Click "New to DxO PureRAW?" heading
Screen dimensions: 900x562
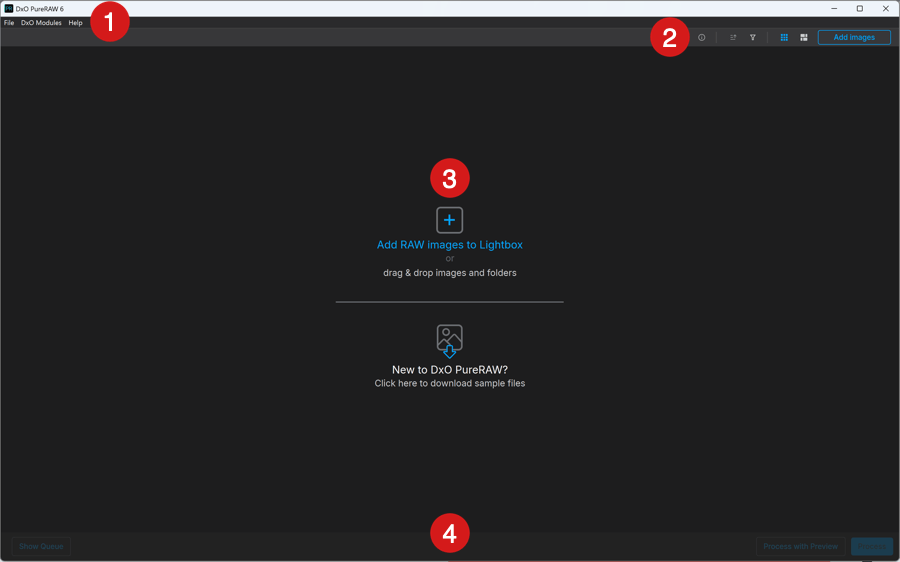(x=449, y=370)
